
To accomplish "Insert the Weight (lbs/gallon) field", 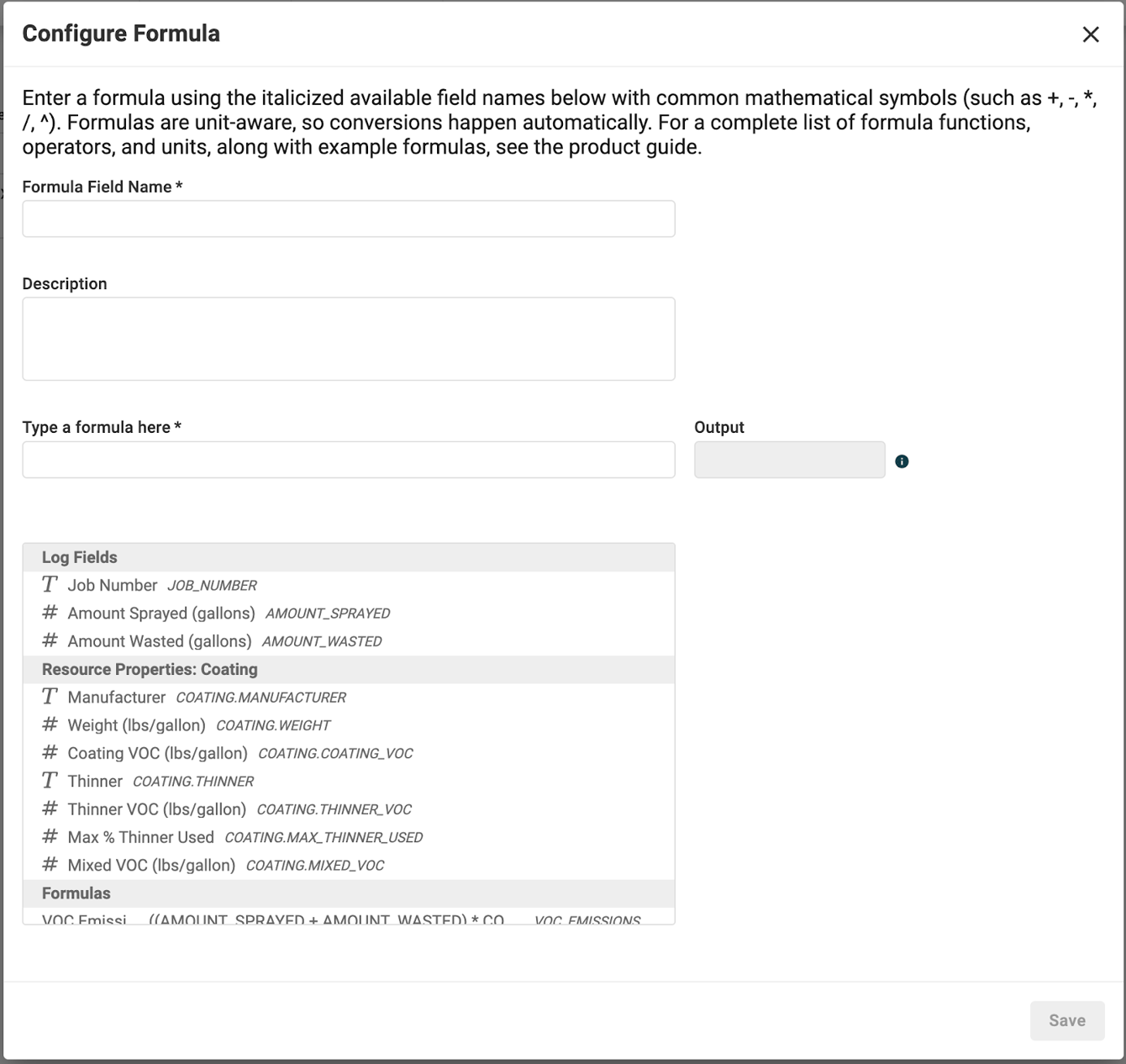I will click(x=136, y=725).
